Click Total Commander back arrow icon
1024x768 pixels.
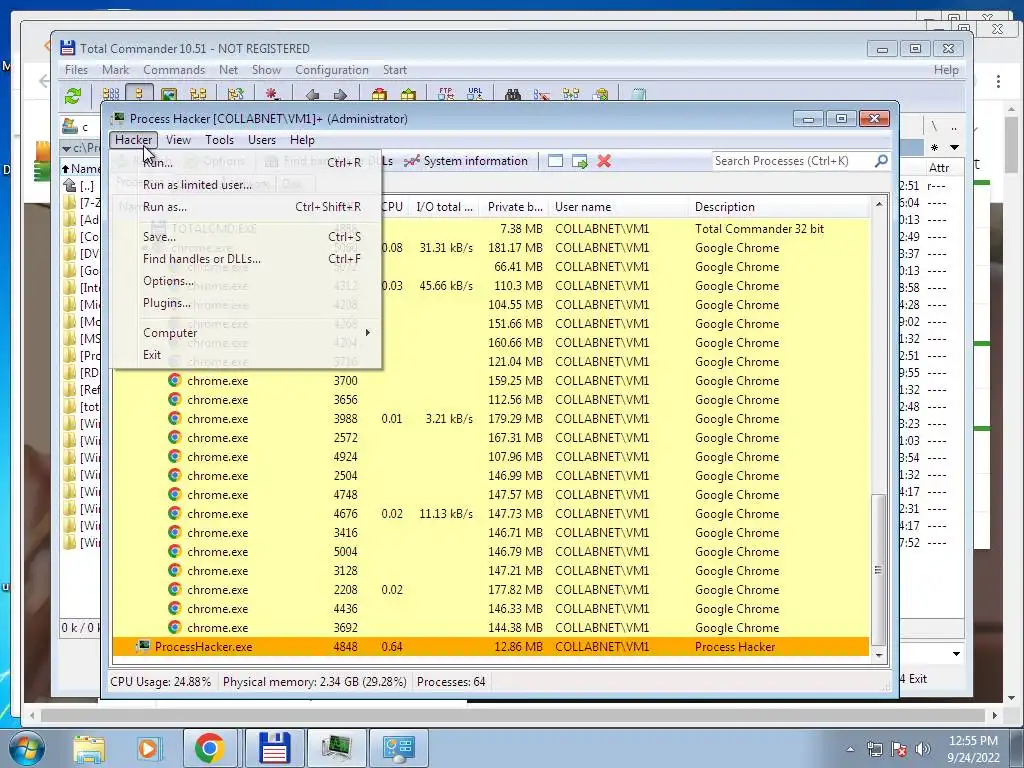coord(312,95)
